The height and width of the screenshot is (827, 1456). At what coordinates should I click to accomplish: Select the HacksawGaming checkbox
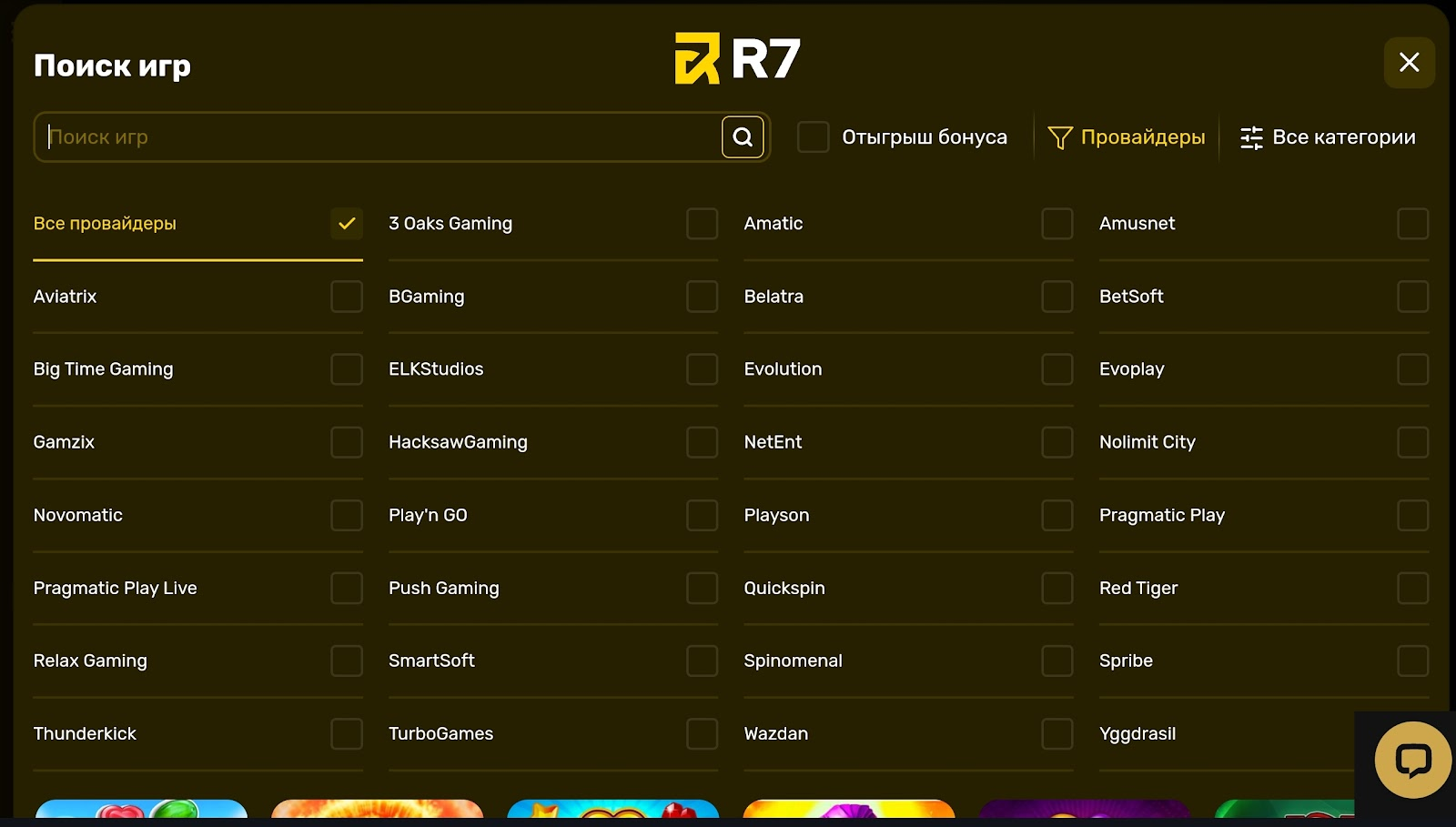702,442
